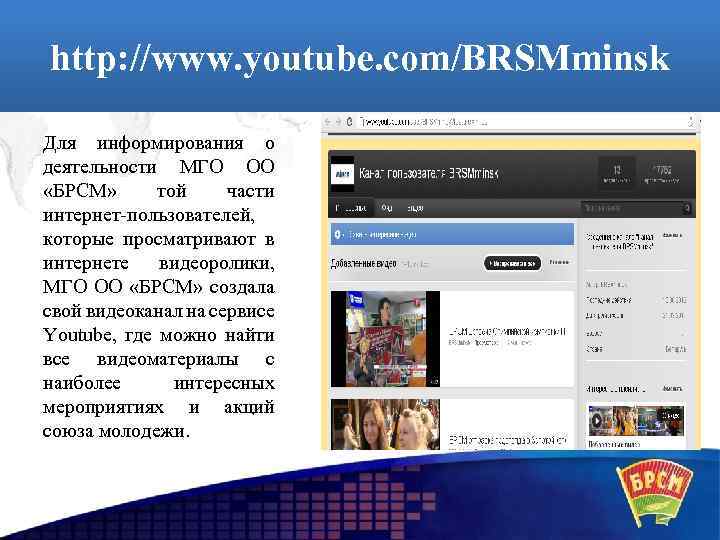Viewport: 720px width, 540px height.
Task: Click the browser forward arrow
Action: pyautogui.click(x=338, y=122)
